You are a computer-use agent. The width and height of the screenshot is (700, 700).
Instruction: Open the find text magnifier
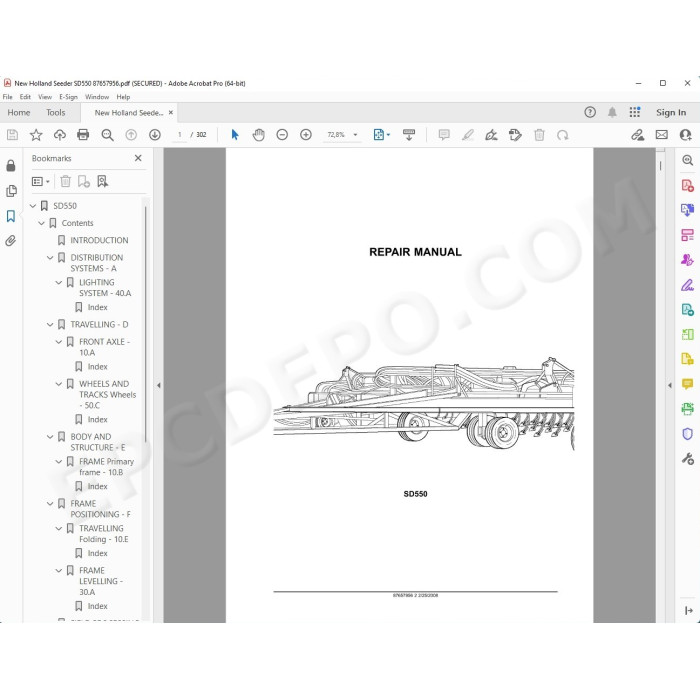[107, 135]
